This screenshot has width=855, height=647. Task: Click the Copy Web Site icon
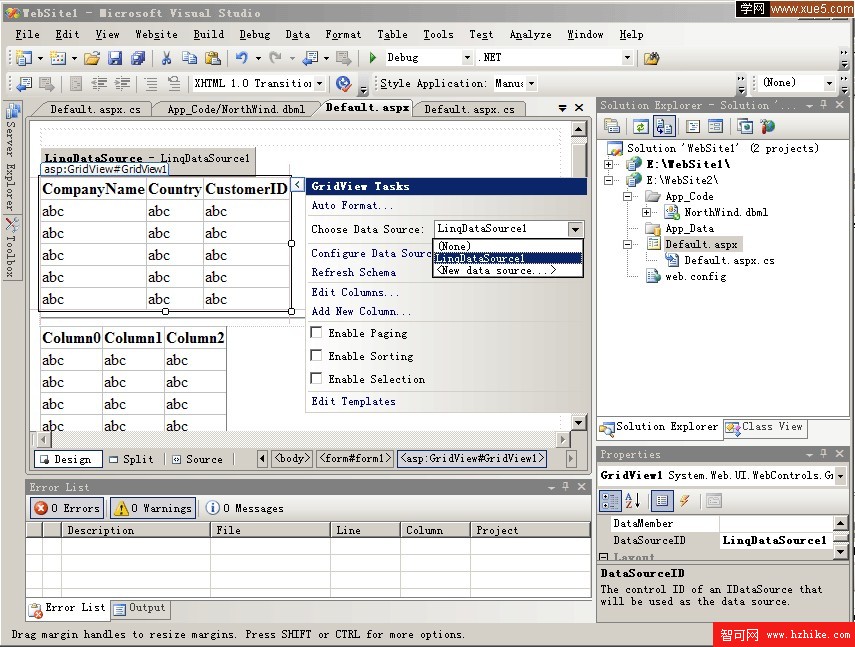point(745,126)
